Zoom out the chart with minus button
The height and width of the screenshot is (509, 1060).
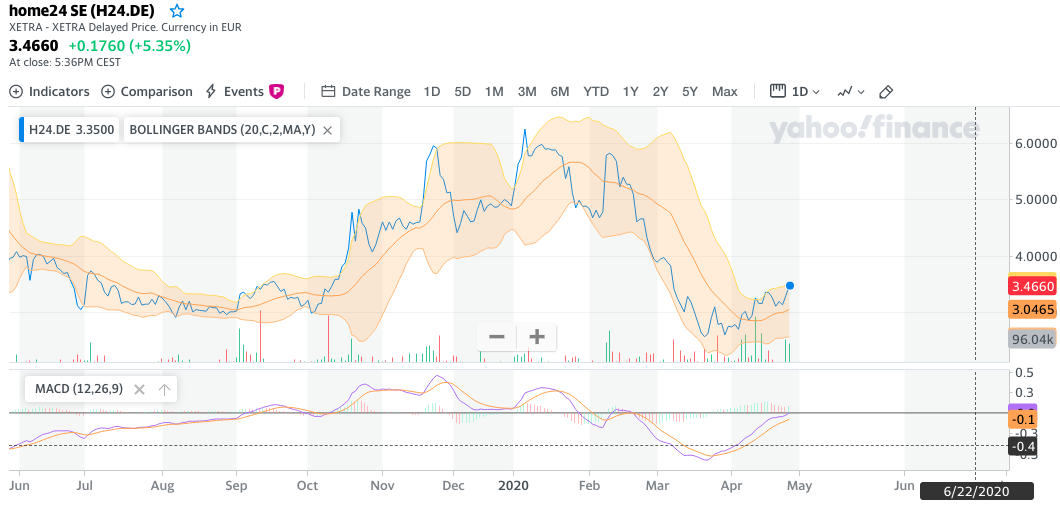coord(496,336)
